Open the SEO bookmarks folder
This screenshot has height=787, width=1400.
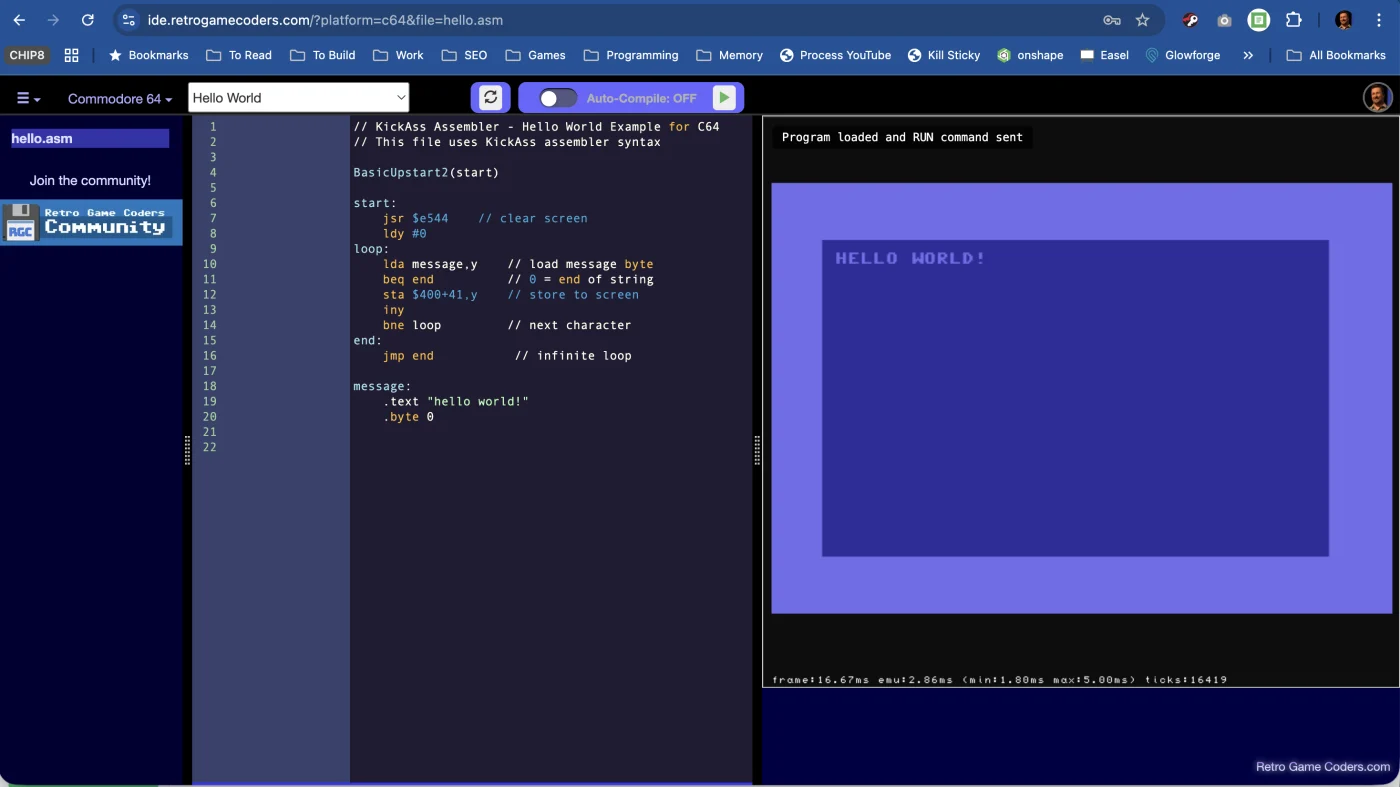click(x=464, y=55)
